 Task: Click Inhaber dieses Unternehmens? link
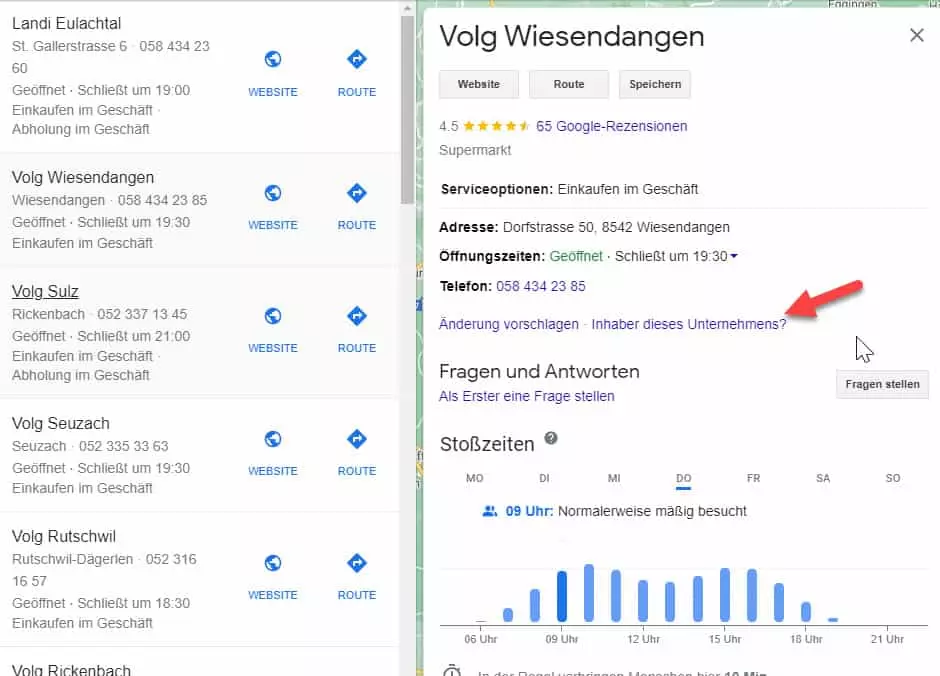point(689,324)
